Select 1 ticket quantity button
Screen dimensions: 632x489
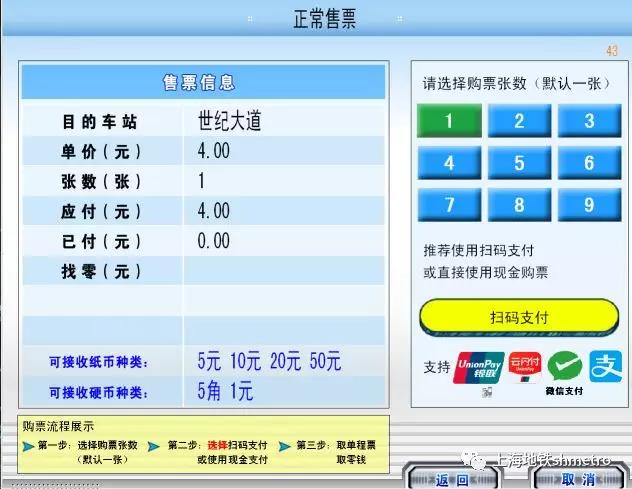tap(449, 121)
